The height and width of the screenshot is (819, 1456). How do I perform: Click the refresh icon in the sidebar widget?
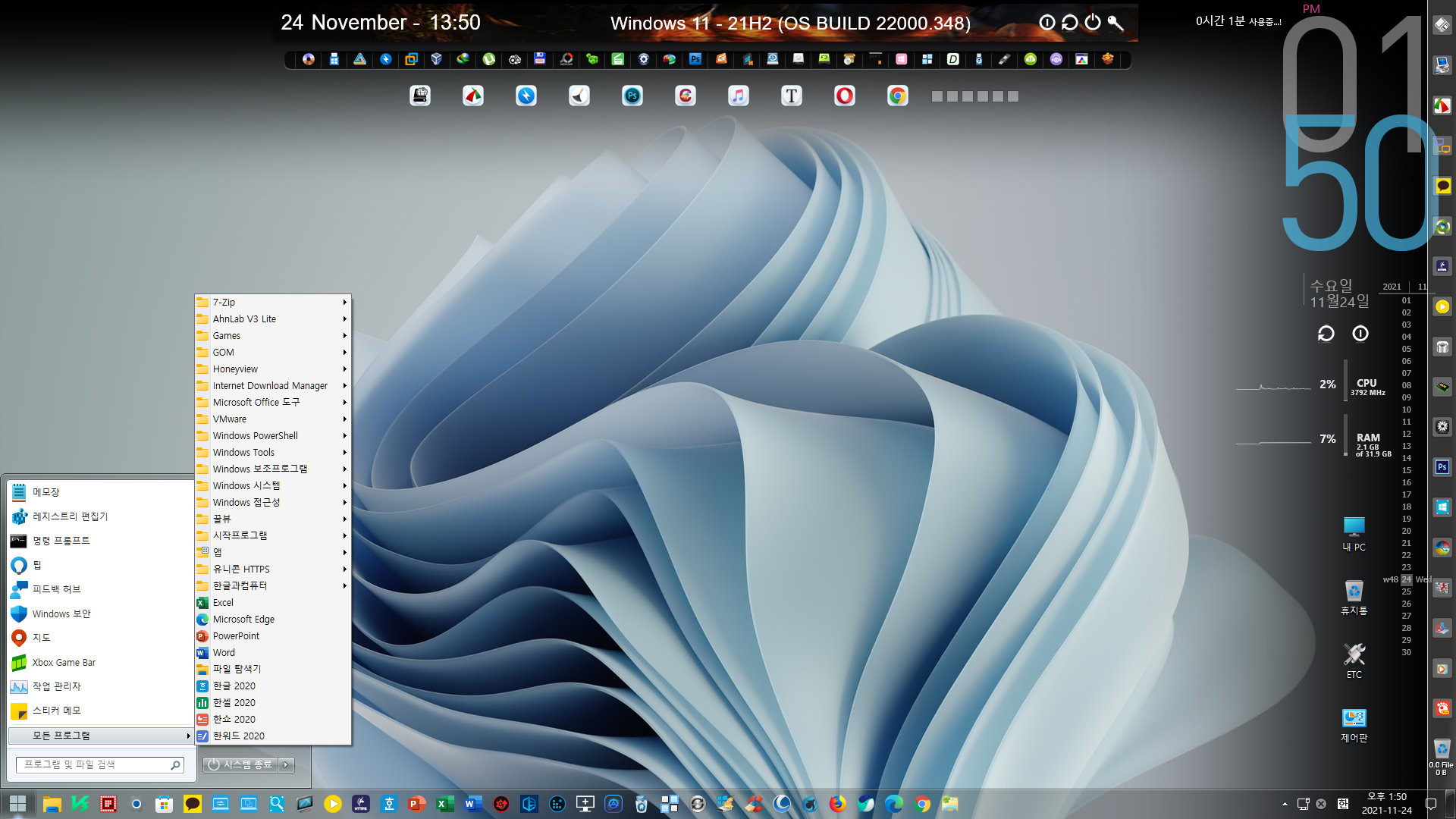click(x=1326, y=334)
